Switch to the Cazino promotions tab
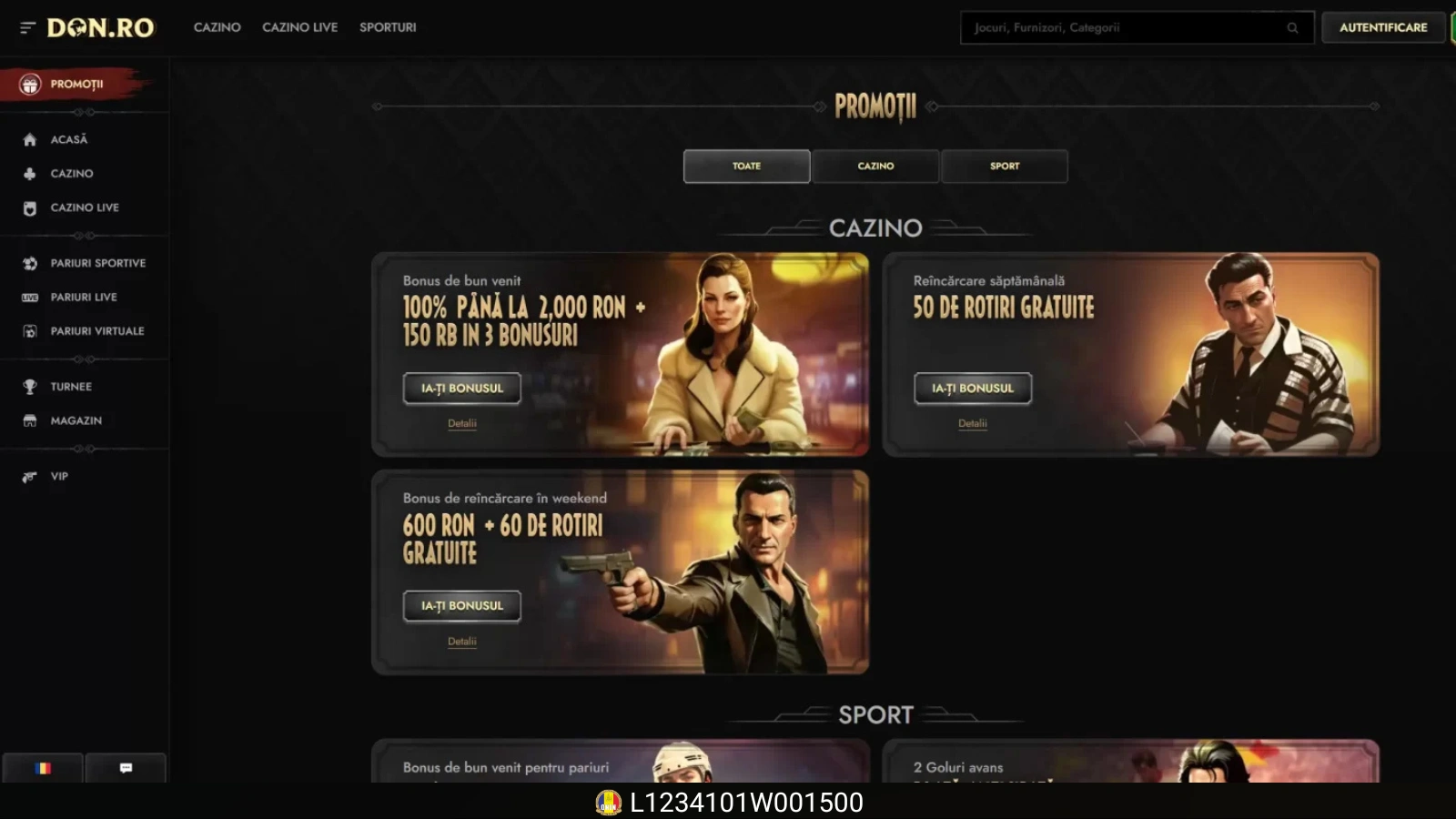 (875, 167)
